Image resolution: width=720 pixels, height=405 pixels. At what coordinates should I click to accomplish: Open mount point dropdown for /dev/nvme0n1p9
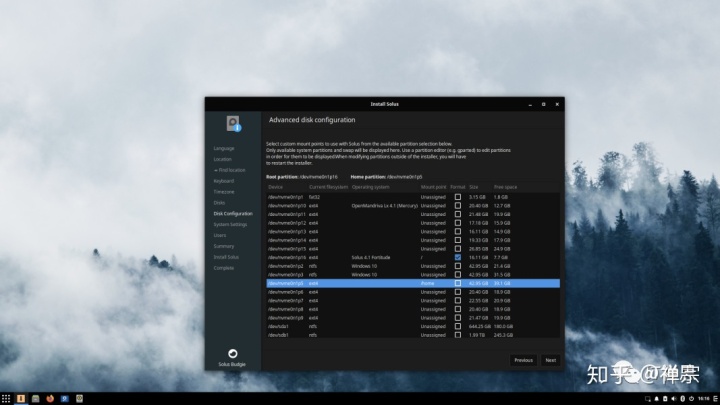[433, 318]
